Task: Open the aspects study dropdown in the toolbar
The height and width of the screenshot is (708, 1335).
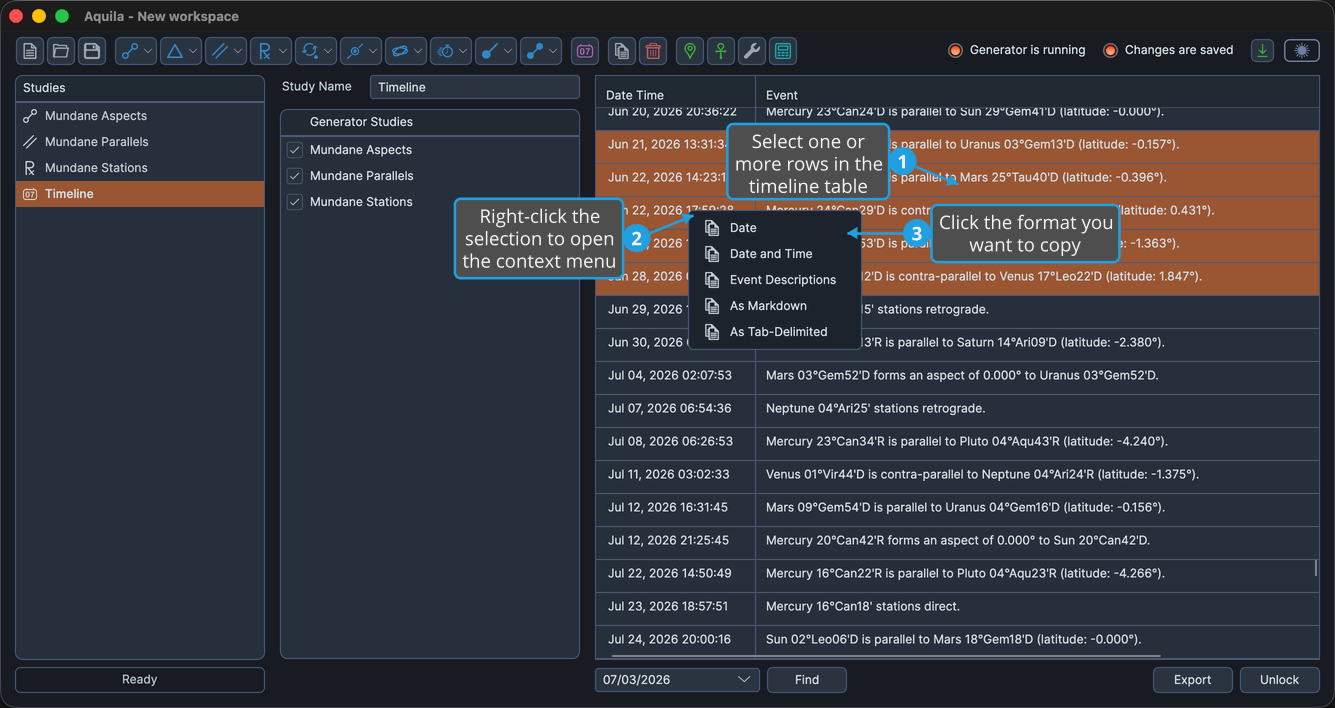Action: (x=136, y=51)
